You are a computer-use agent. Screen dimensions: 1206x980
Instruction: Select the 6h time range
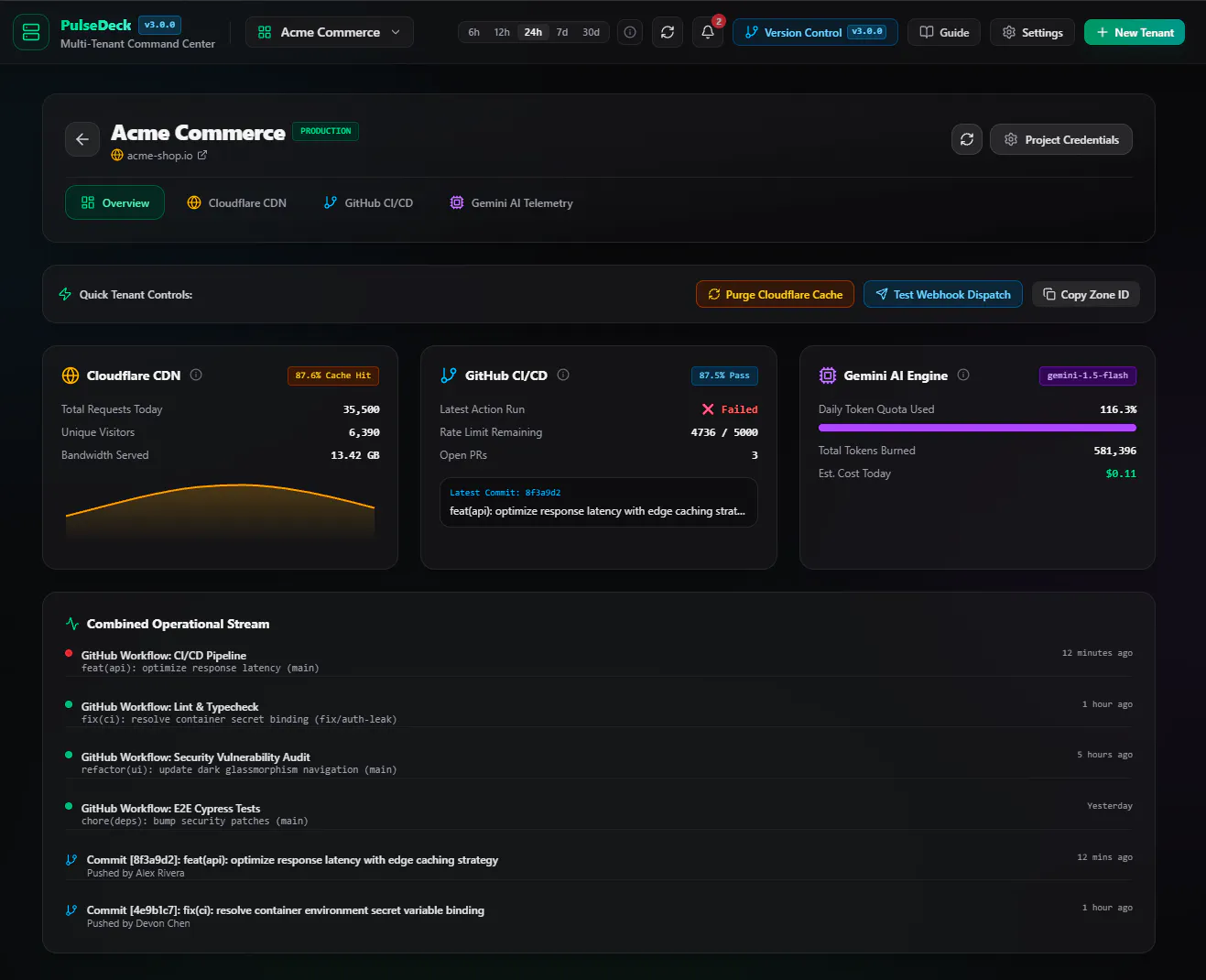(473, 32)
